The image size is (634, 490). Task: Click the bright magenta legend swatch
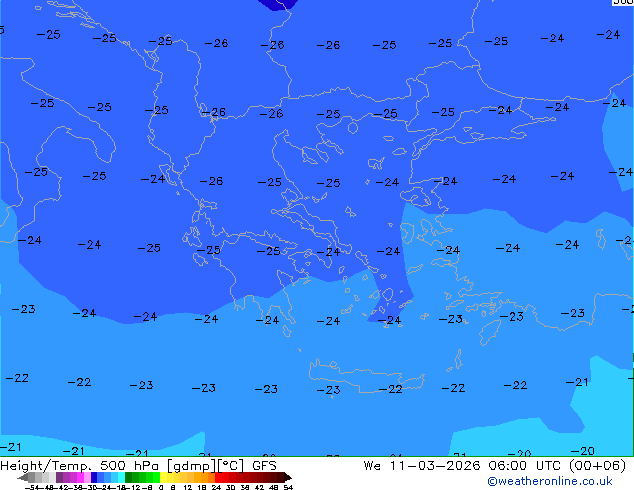point(80,477)
